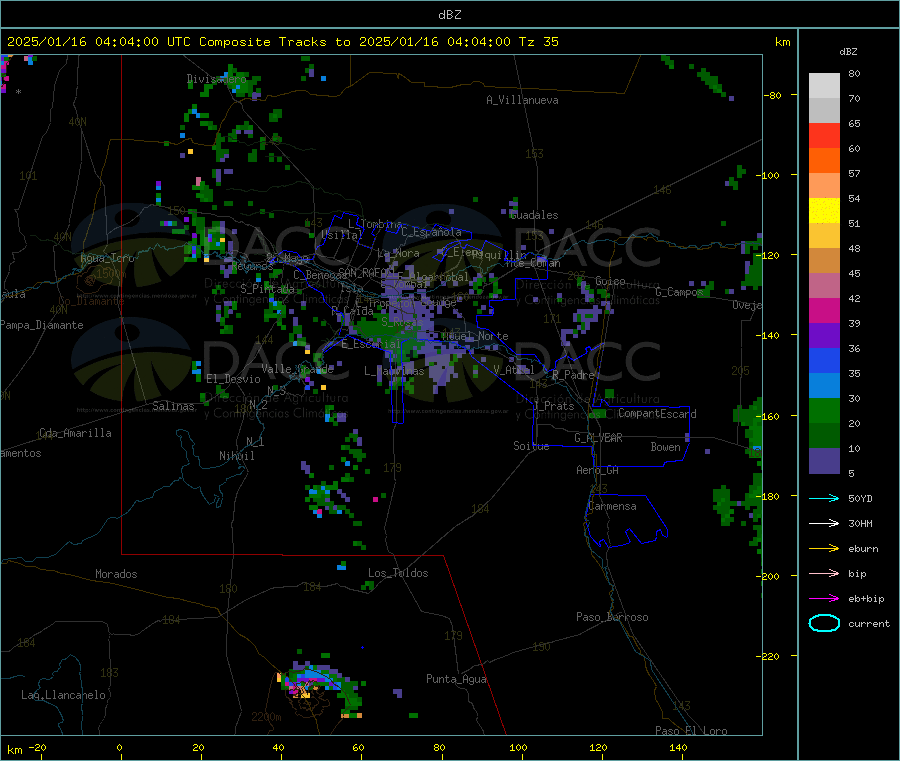Click the 30HM white arrow legend icon

(x=824, y=523)
